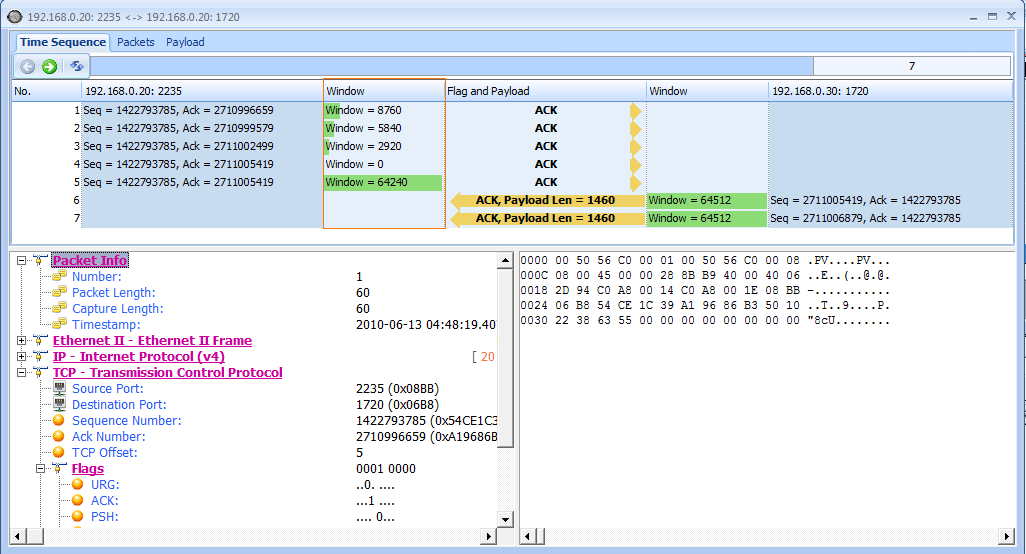The width and height of the screenshot is (1026, 554).
Task: Collapse the Flags tree node
Action: click(x=41, y=468)
